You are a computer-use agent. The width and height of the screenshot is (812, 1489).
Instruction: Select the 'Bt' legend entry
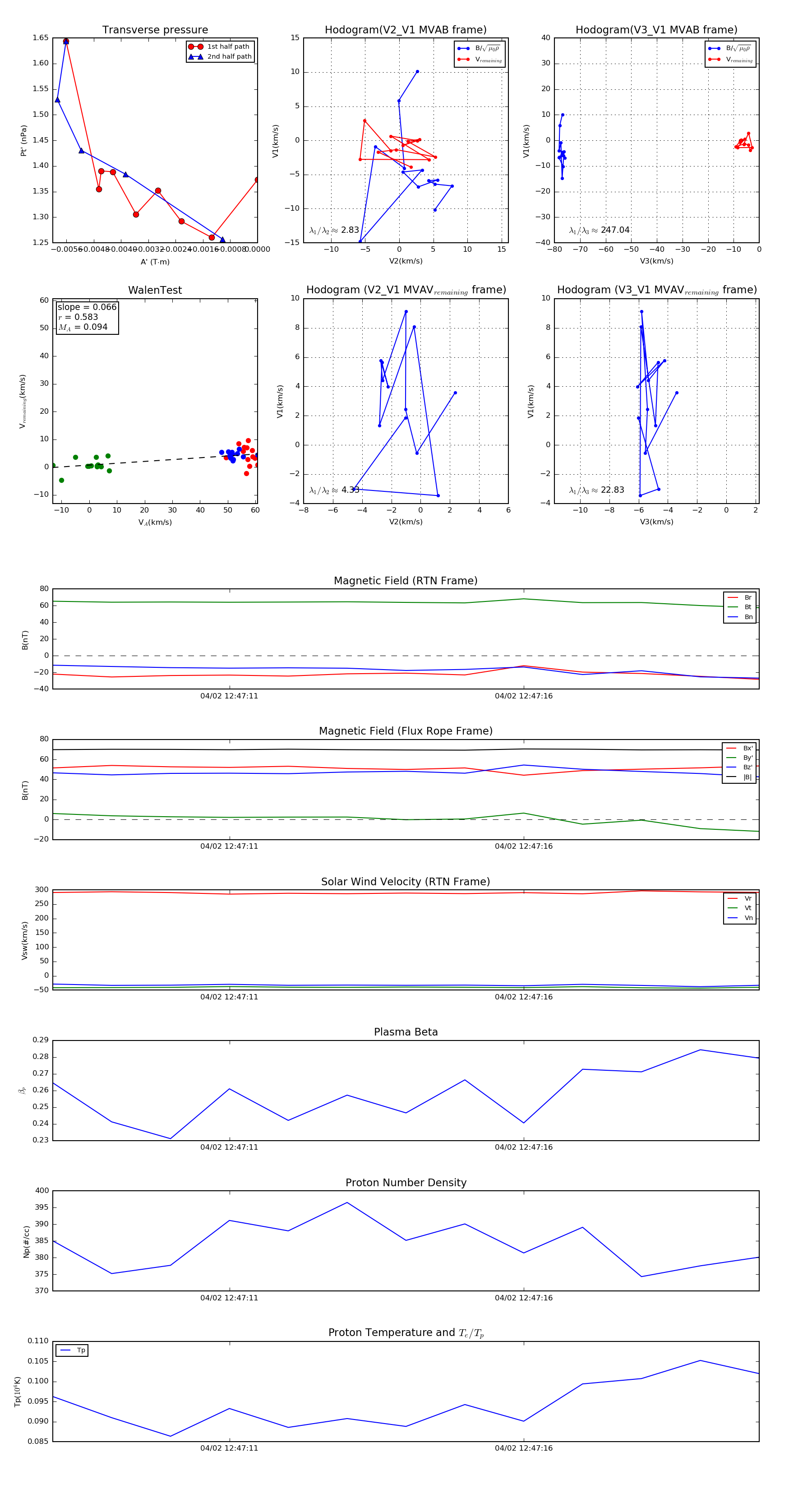740,607
